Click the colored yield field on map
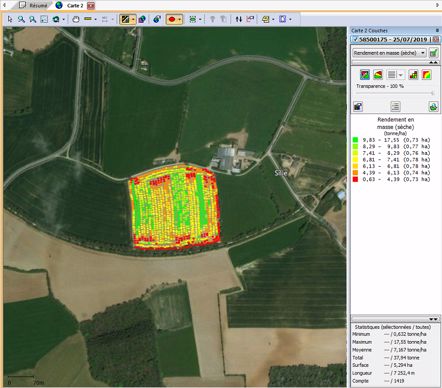Screen dimensions: 442x388 174,207
